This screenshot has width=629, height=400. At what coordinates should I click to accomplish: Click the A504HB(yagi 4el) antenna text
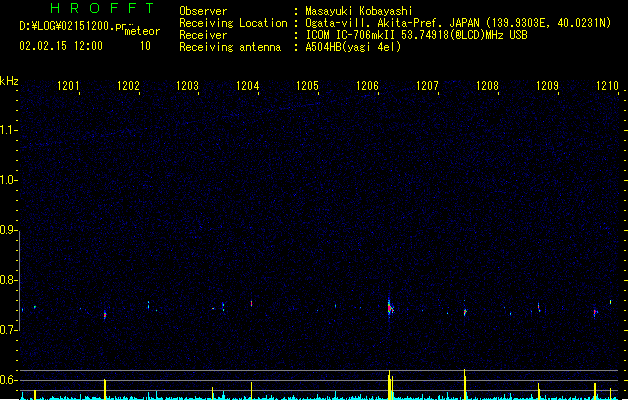(353, 47)
